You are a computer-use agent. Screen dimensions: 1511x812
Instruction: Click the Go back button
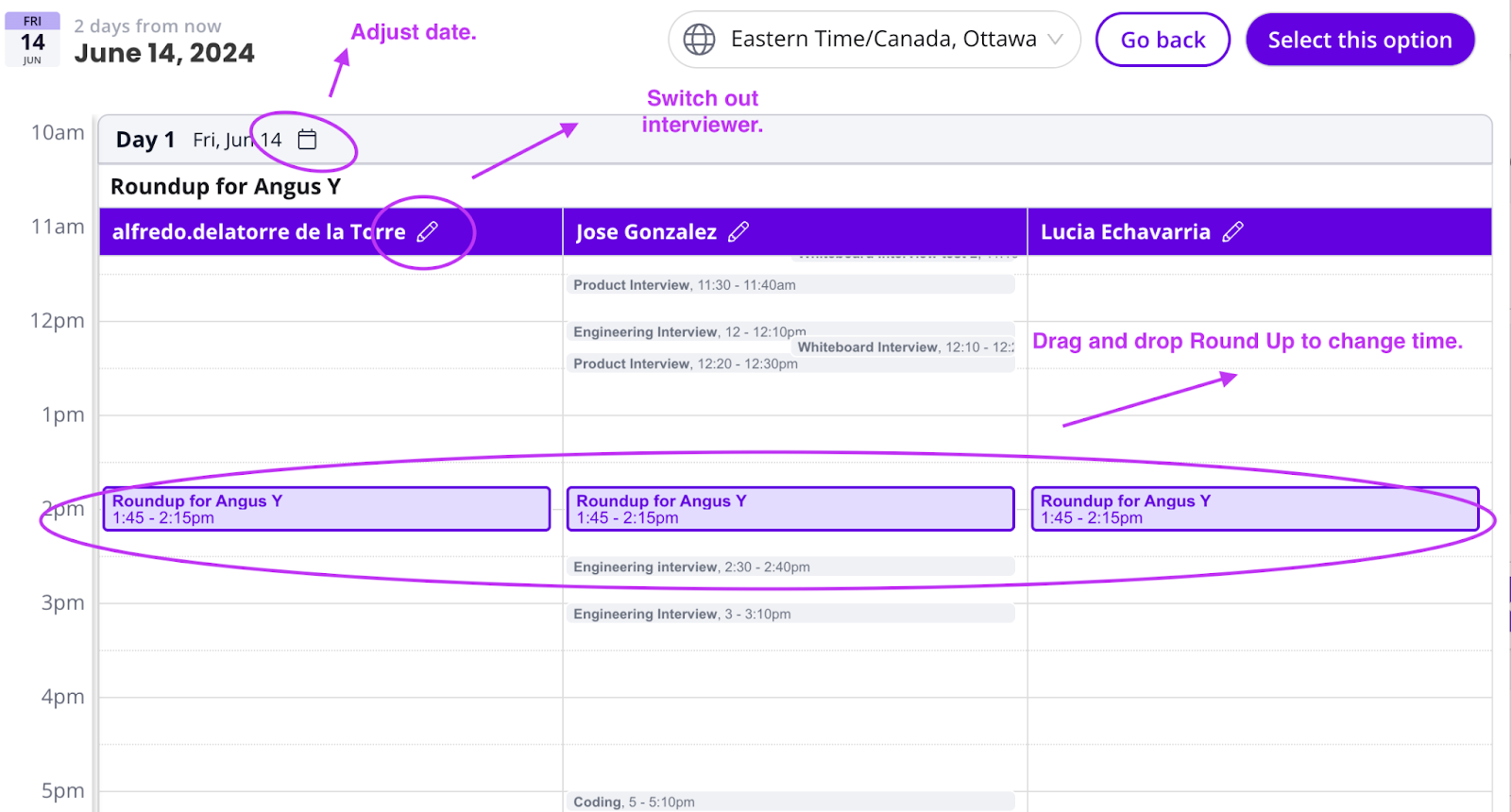(x=1163, y=39)
